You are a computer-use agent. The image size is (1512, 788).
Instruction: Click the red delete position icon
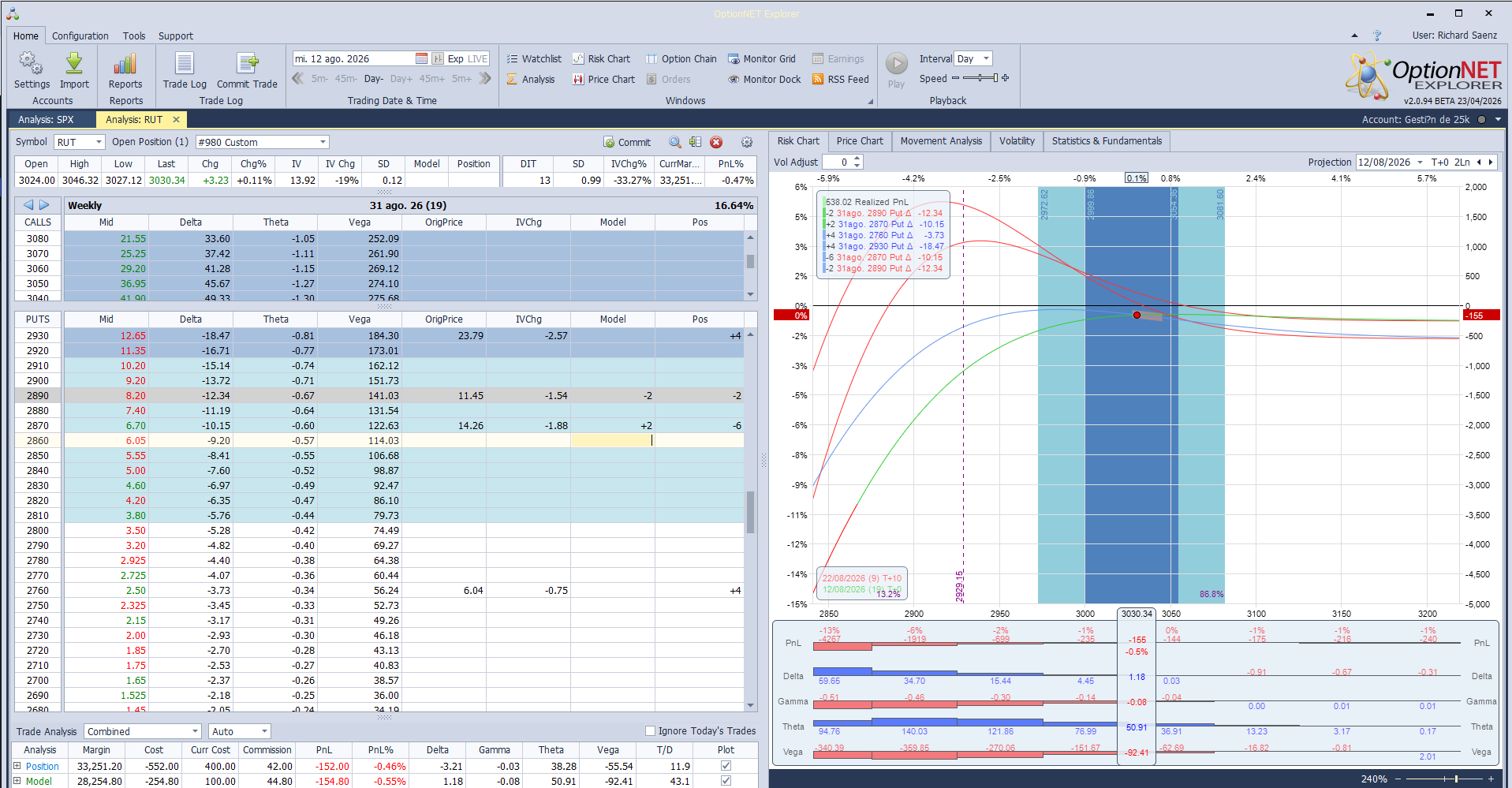(x=716, y=142)
